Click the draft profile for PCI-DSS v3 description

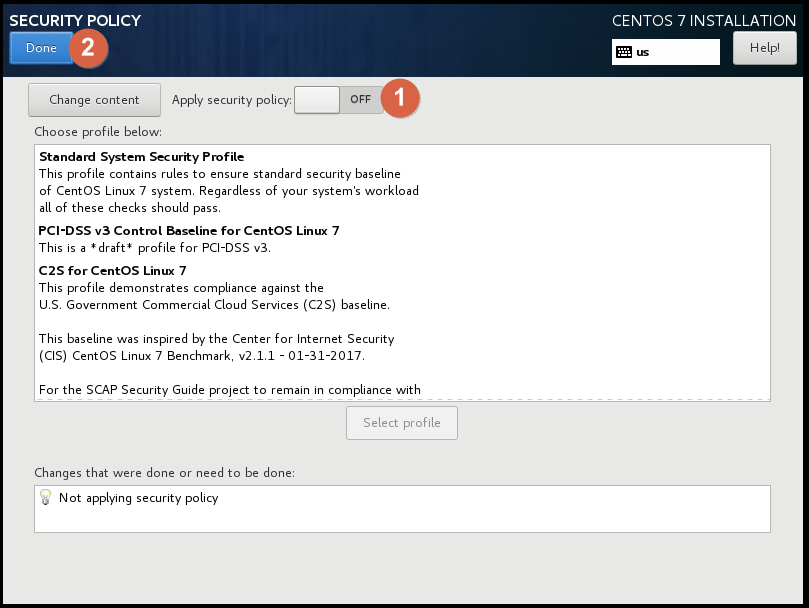click(155, 248)
